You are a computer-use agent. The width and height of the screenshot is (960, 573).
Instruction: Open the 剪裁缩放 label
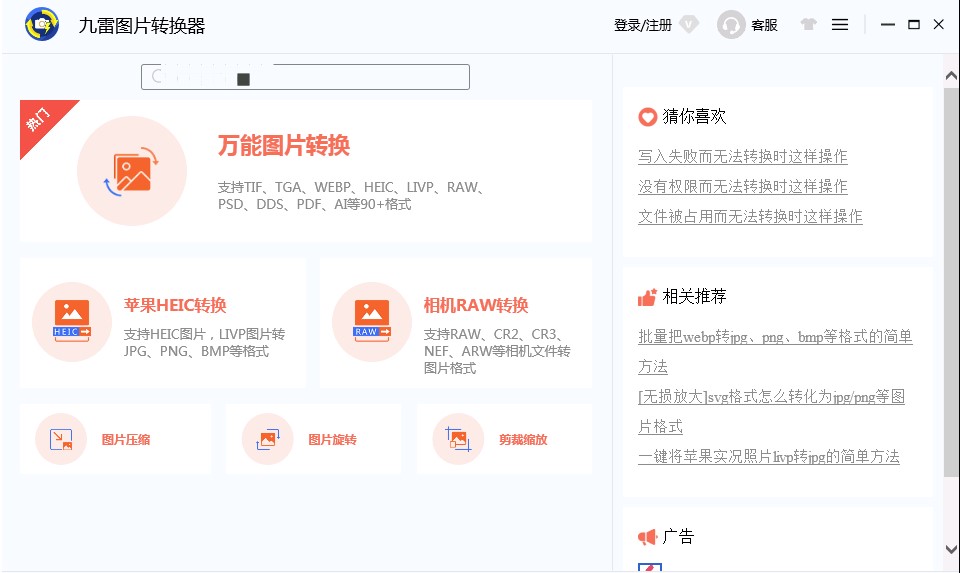tap(523, 440)
